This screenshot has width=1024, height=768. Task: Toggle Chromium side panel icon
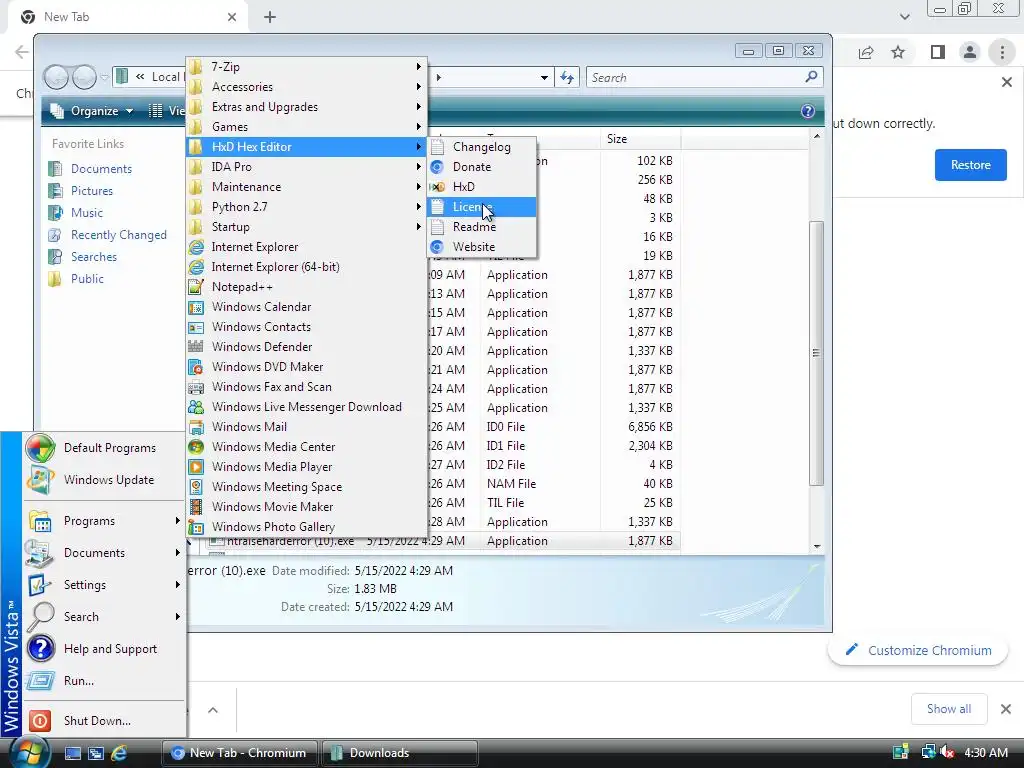[938, 52]
